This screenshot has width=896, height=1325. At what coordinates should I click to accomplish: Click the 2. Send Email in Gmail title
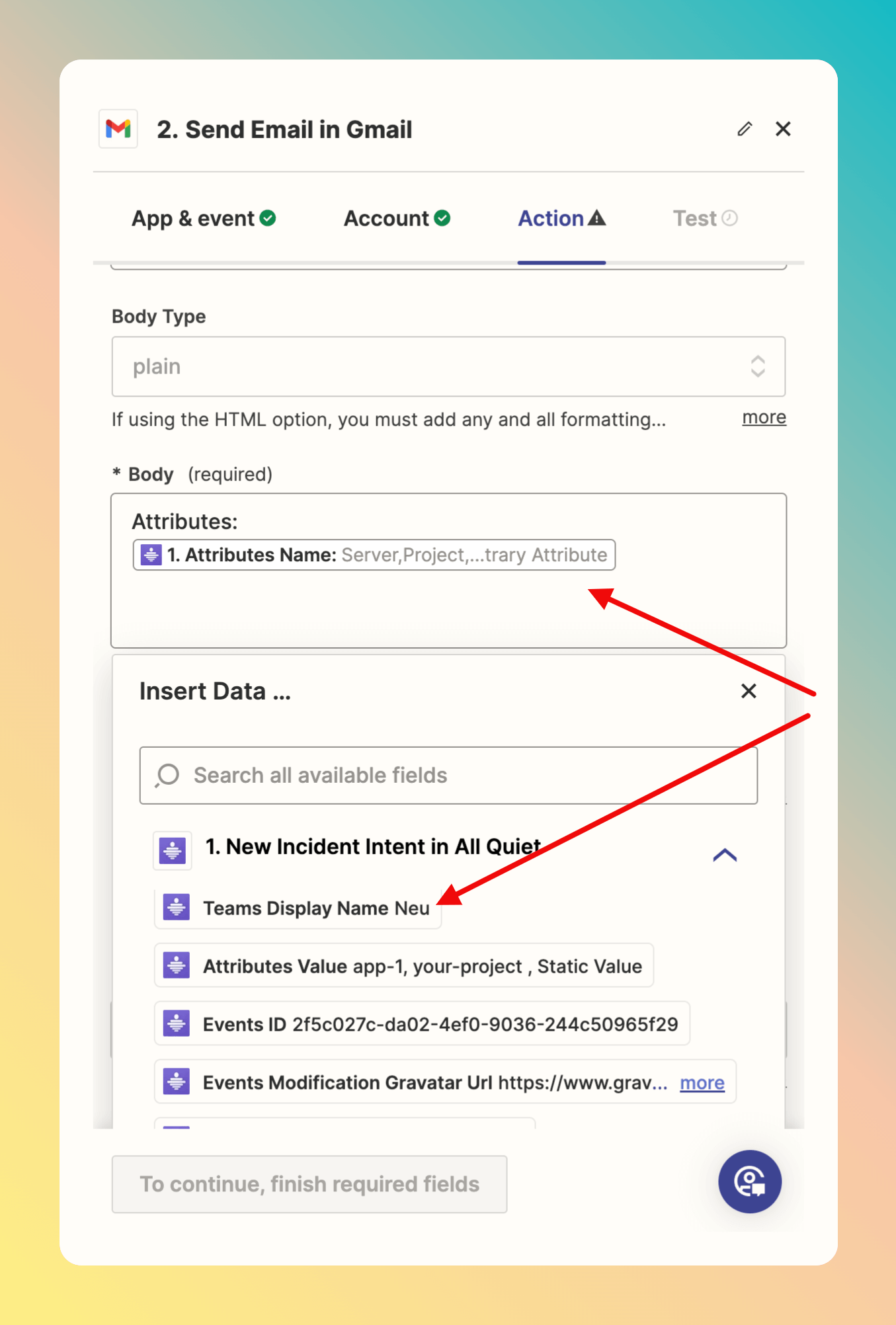coord(284,130)
